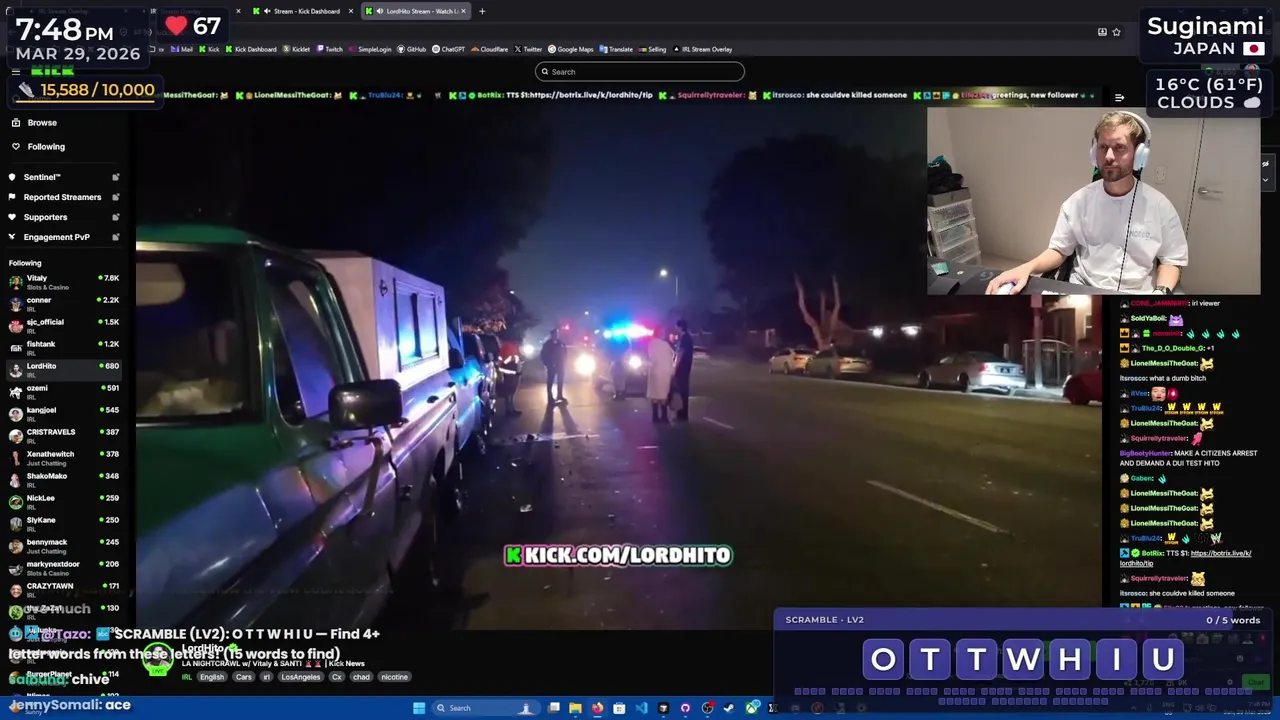Open kangjoel's channel in Following list
Image resolution: width=1280 pixels, height=720 pixels.
[x=64, y=414]
